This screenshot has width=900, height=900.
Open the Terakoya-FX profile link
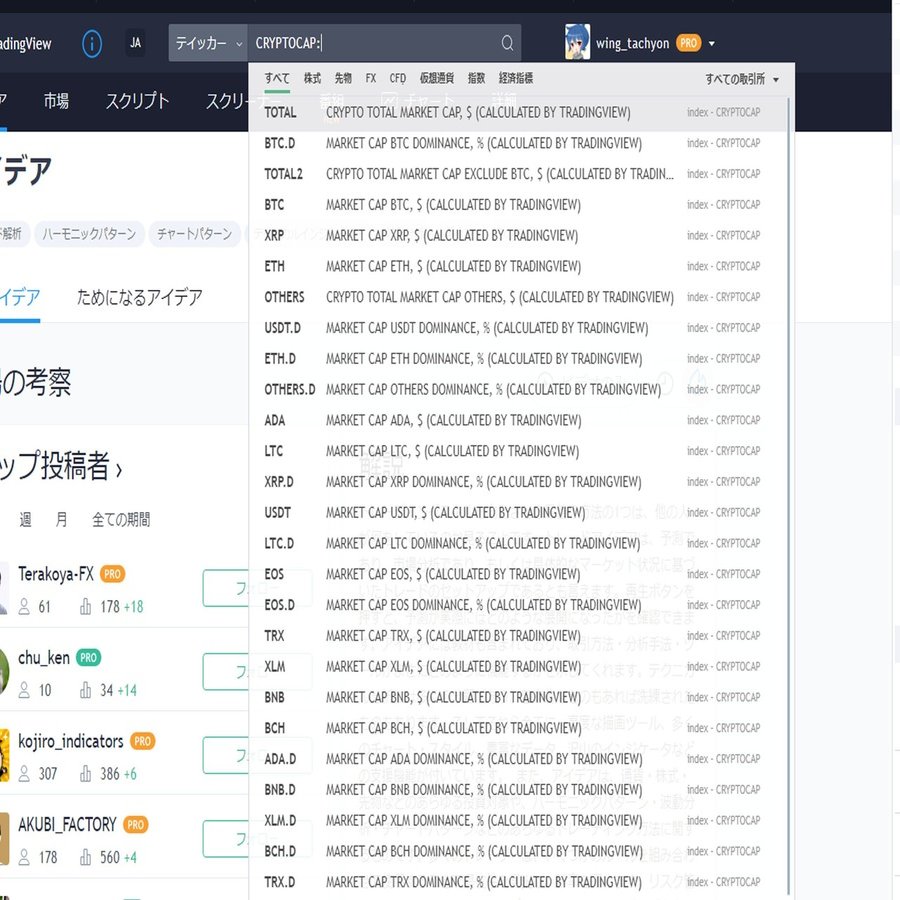(59, 574)
